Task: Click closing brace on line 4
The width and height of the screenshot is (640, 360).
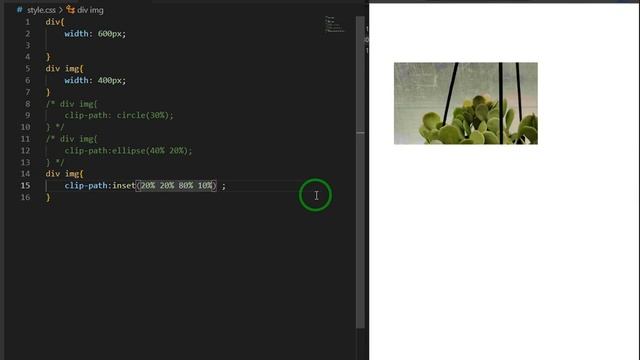Action: pos(48,57)
